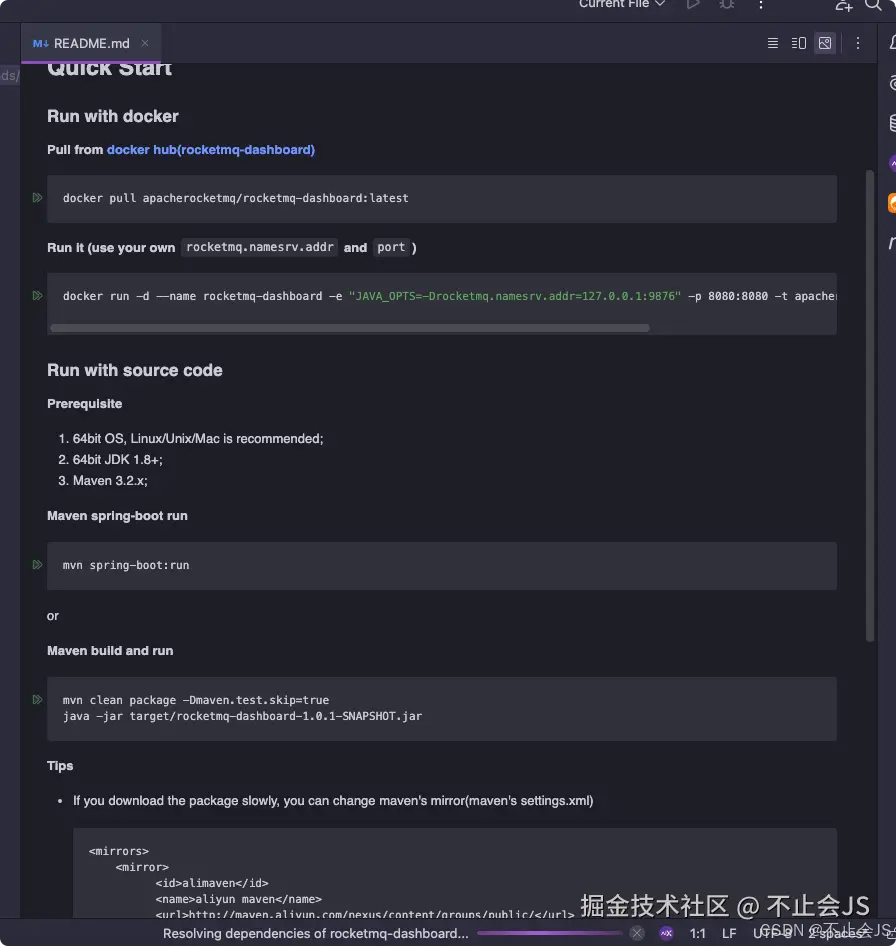Close the README.md tab
The height and width of the screenshot is (946, 896).
(x=145, y=43)
